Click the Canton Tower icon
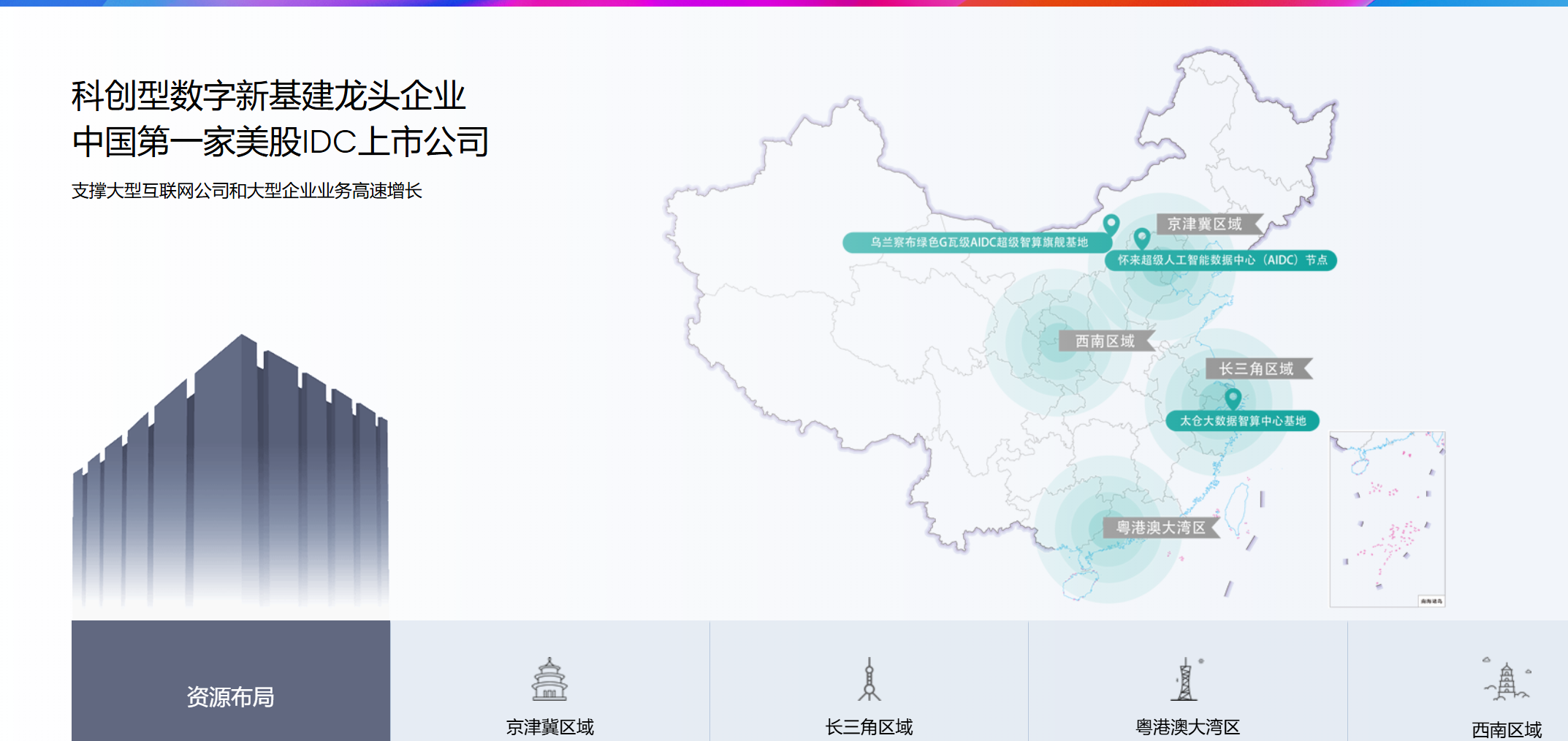1568x741 pixels. (x=1187, y=680)
